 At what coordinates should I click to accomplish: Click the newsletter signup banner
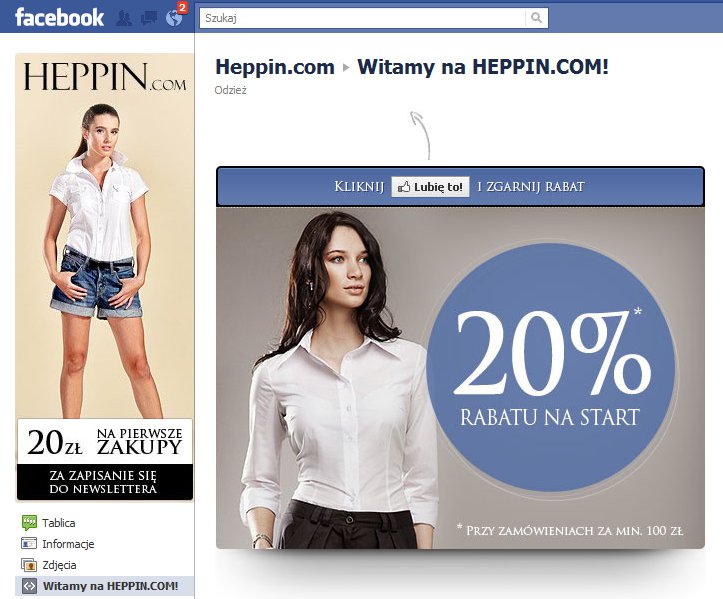[105, 459]
